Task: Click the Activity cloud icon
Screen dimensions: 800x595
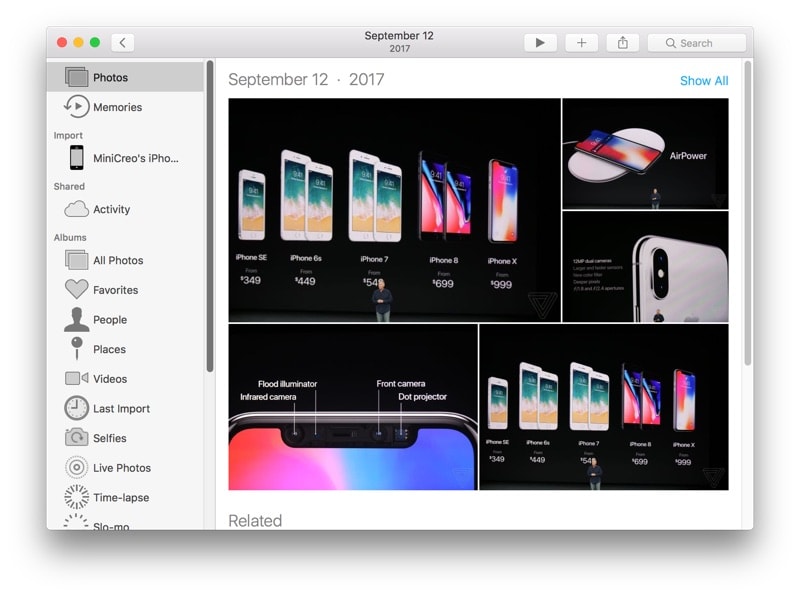Action: 77,209
